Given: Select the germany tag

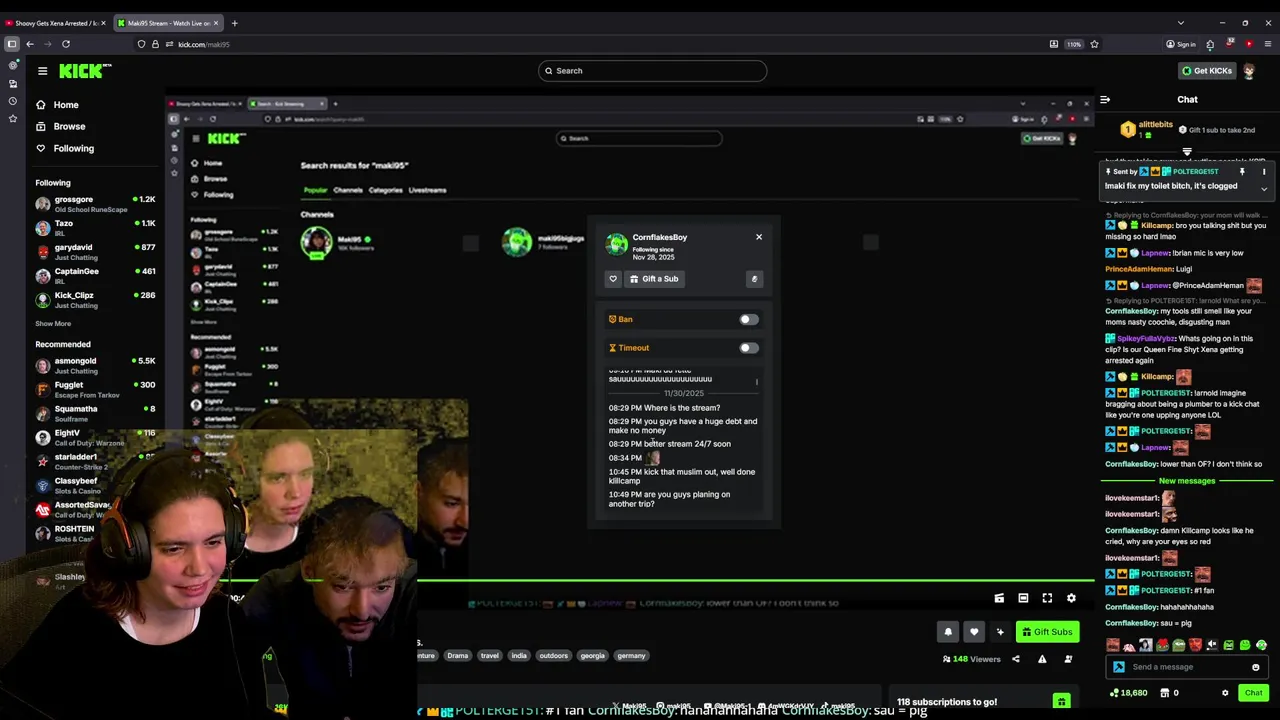Looking at the screenshot, I should click(631, 656).
